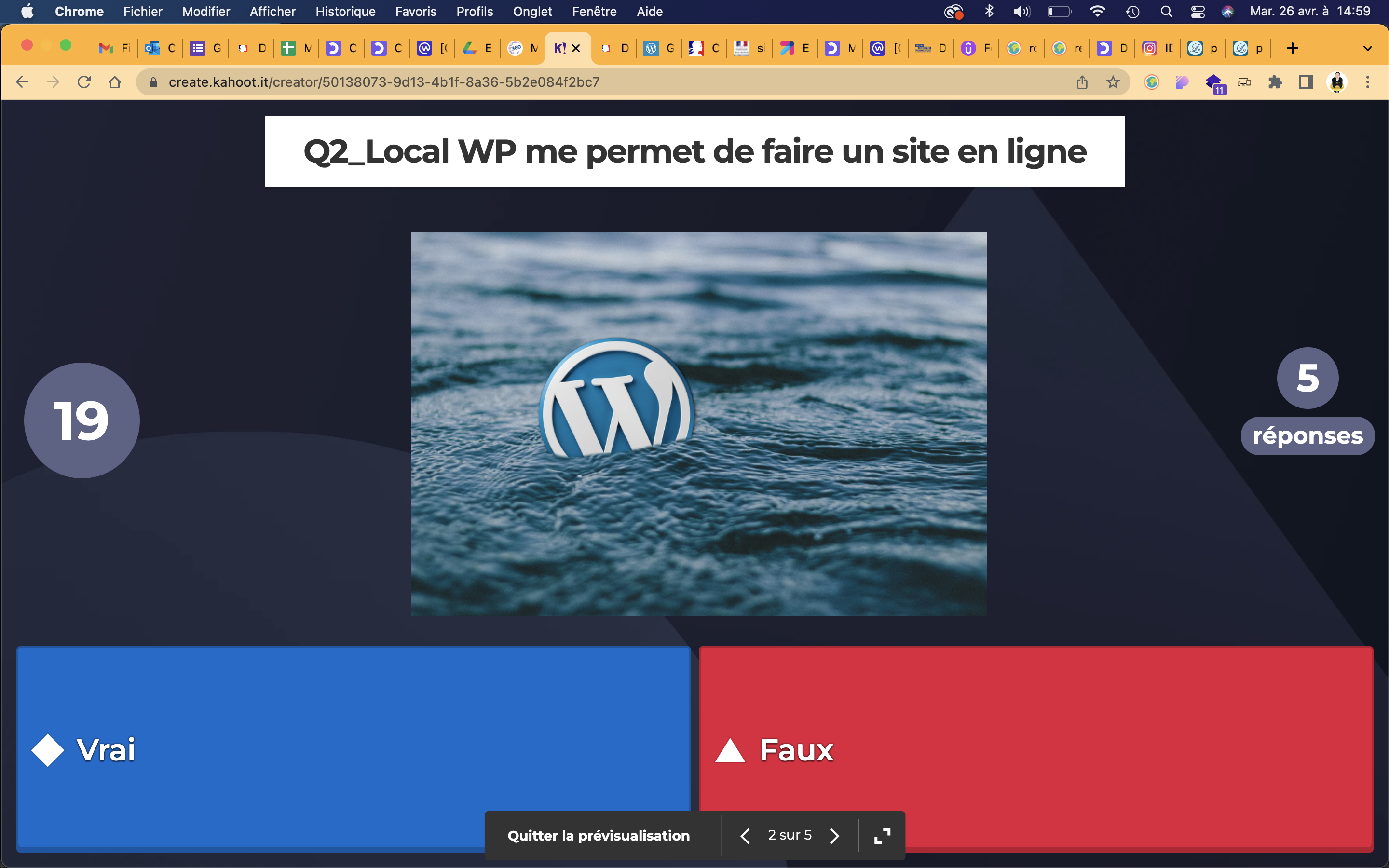1389x868 pixels.
Task: Click Quitter la prévisualisation
Action: click(x=598, y=836)
